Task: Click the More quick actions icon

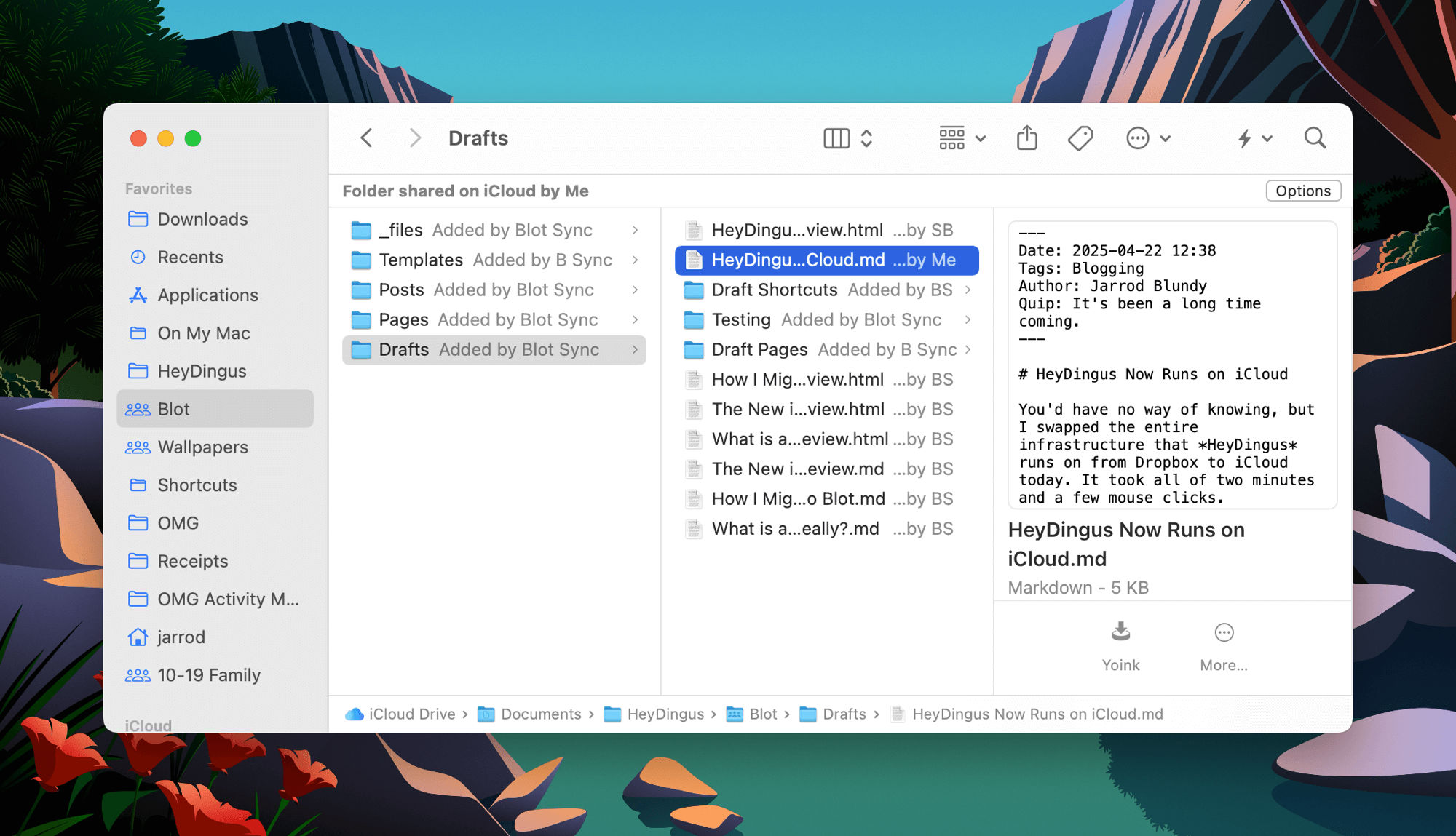Action: coord(1224,632)
